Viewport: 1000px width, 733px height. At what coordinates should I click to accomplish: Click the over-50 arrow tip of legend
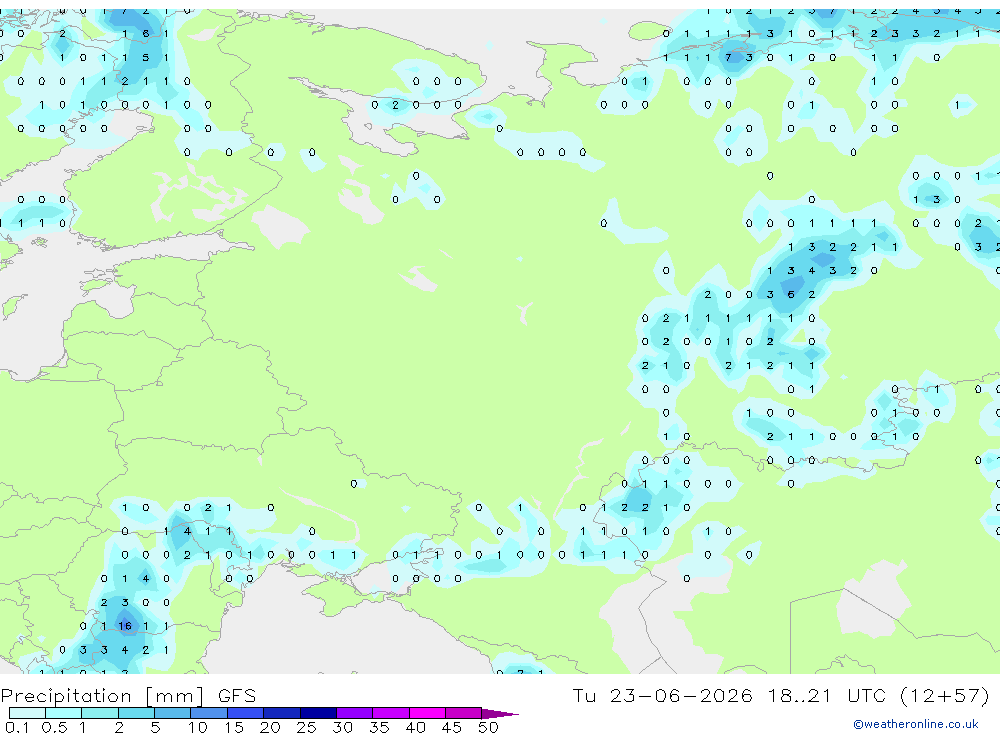501,714
